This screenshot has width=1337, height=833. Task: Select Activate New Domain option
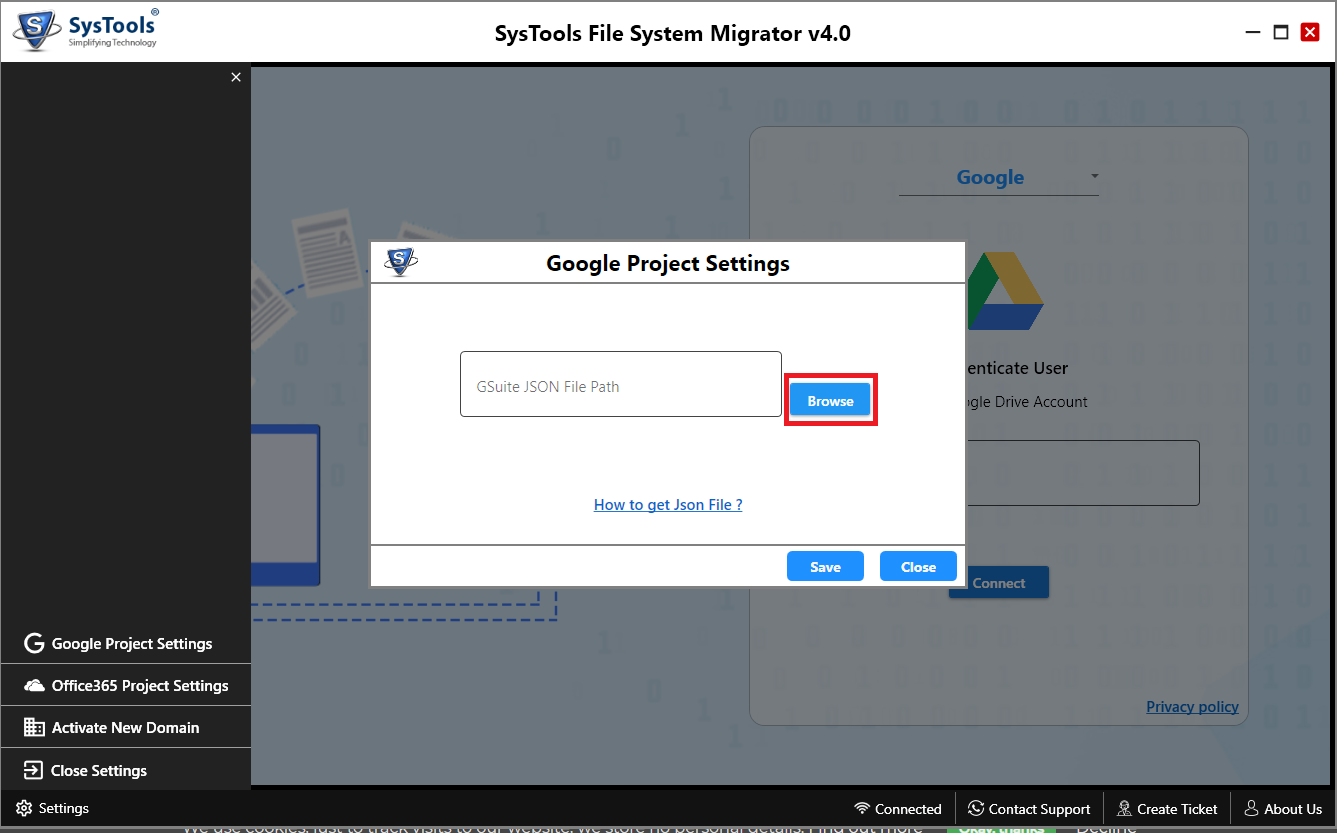coord(125,727)
